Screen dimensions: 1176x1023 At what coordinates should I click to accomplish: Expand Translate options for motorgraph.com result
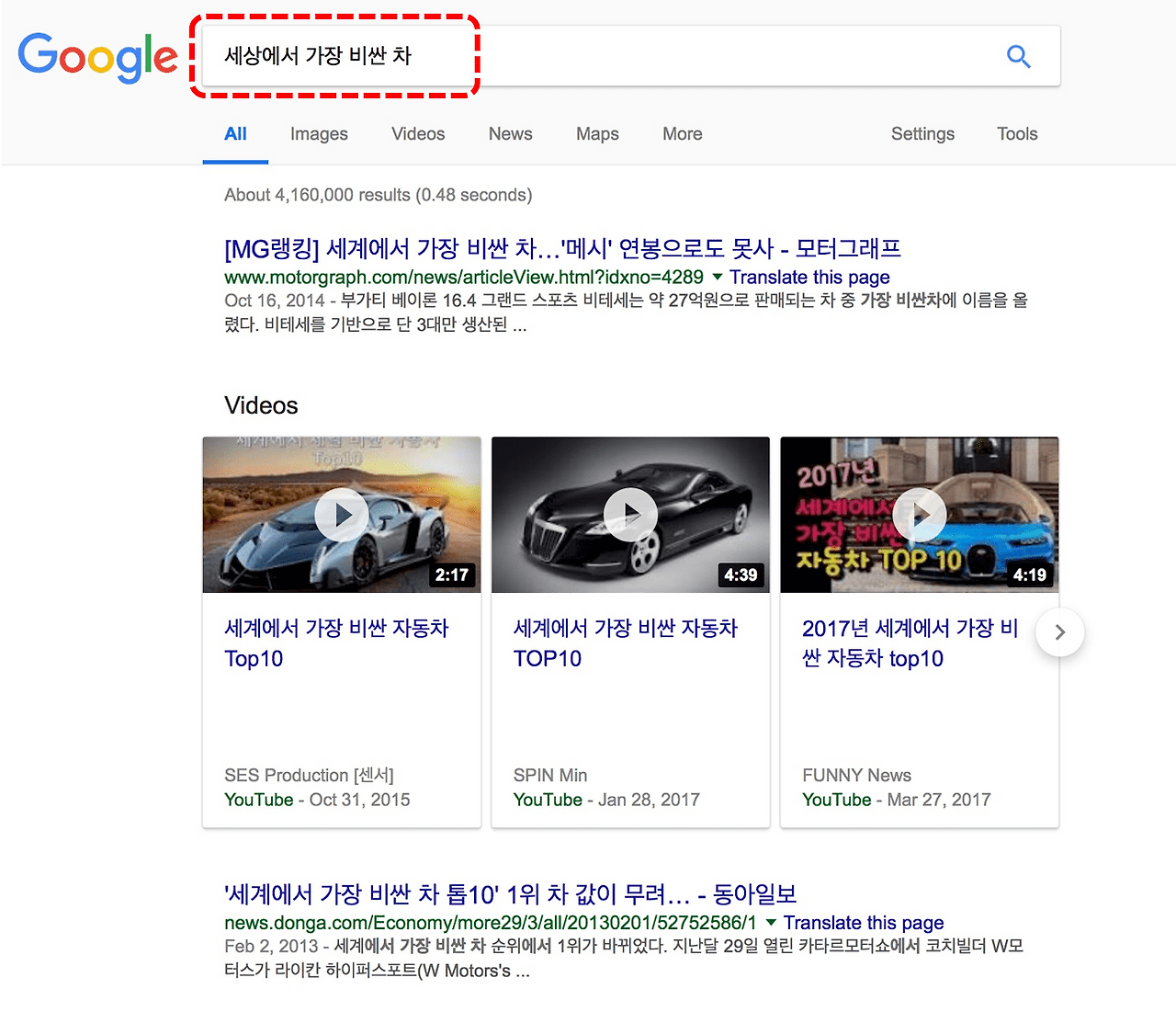717,277
